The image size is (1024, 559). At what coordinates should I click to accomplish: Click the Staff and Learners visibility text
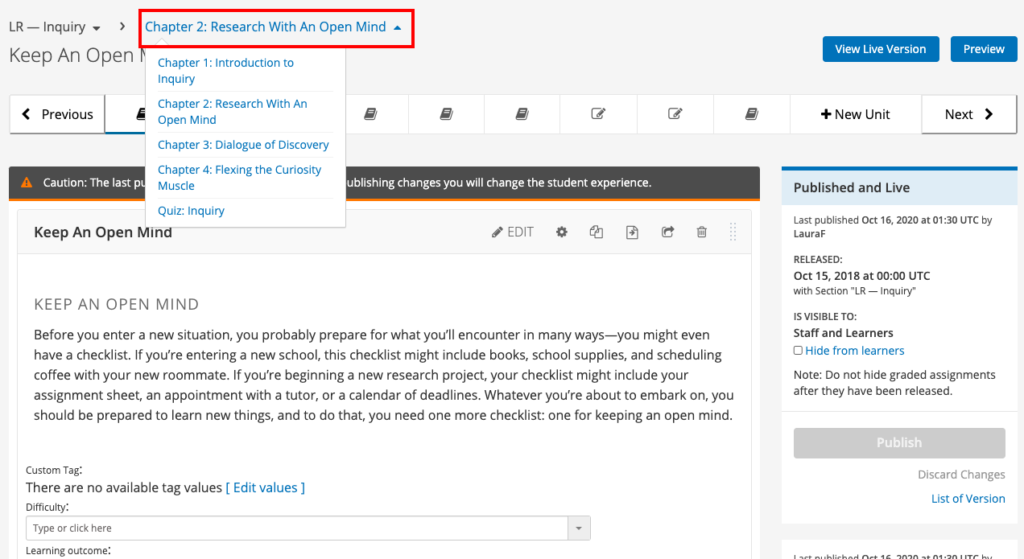click(x=843, y=333)
